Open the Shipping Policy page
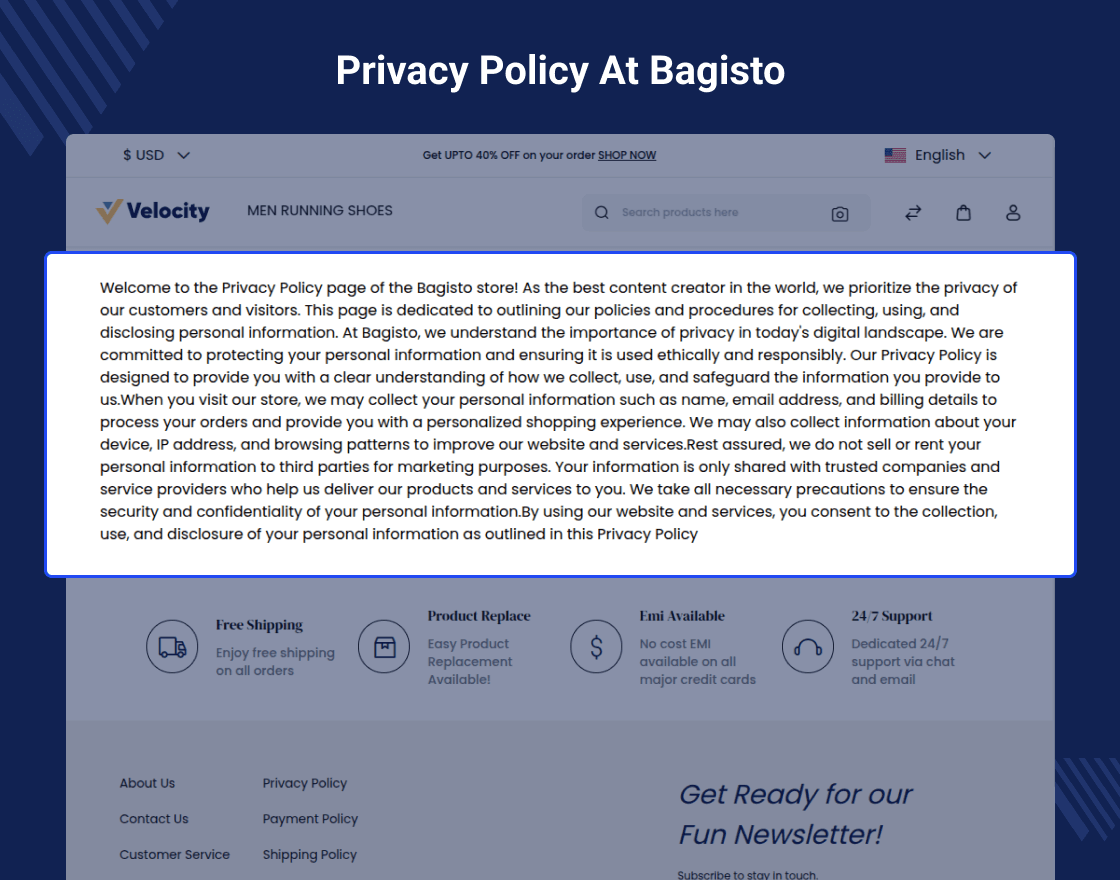The height and width of the screenshot is (880, 1120). [x=310, y=854]
